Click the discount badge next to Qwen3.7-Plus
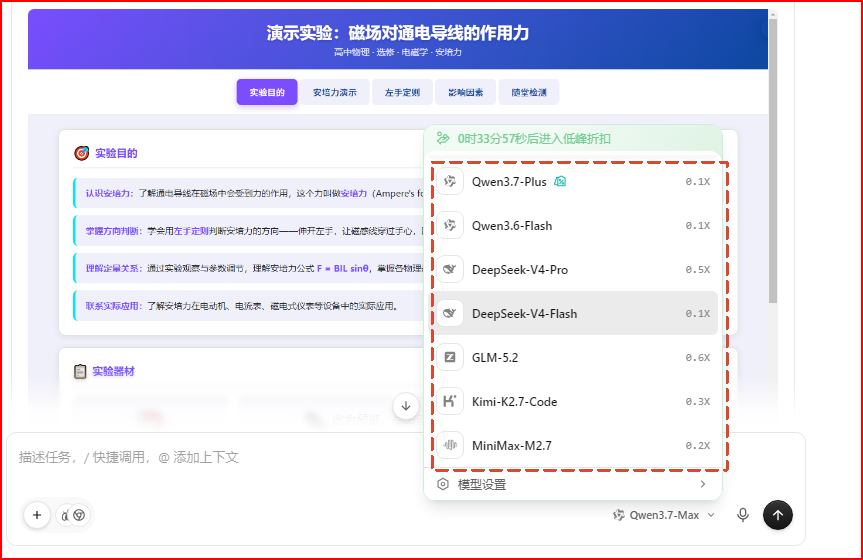The width and height of the screenshot is (863, 560). 560,181
